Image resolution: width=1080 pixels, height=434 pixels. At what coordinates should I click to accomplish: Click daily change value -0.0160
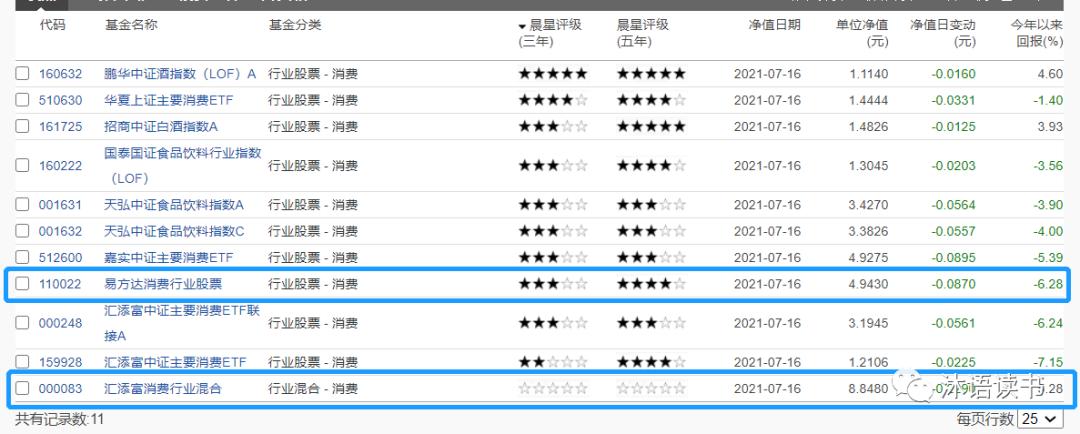pyautogui.click(x=954, y=74)
